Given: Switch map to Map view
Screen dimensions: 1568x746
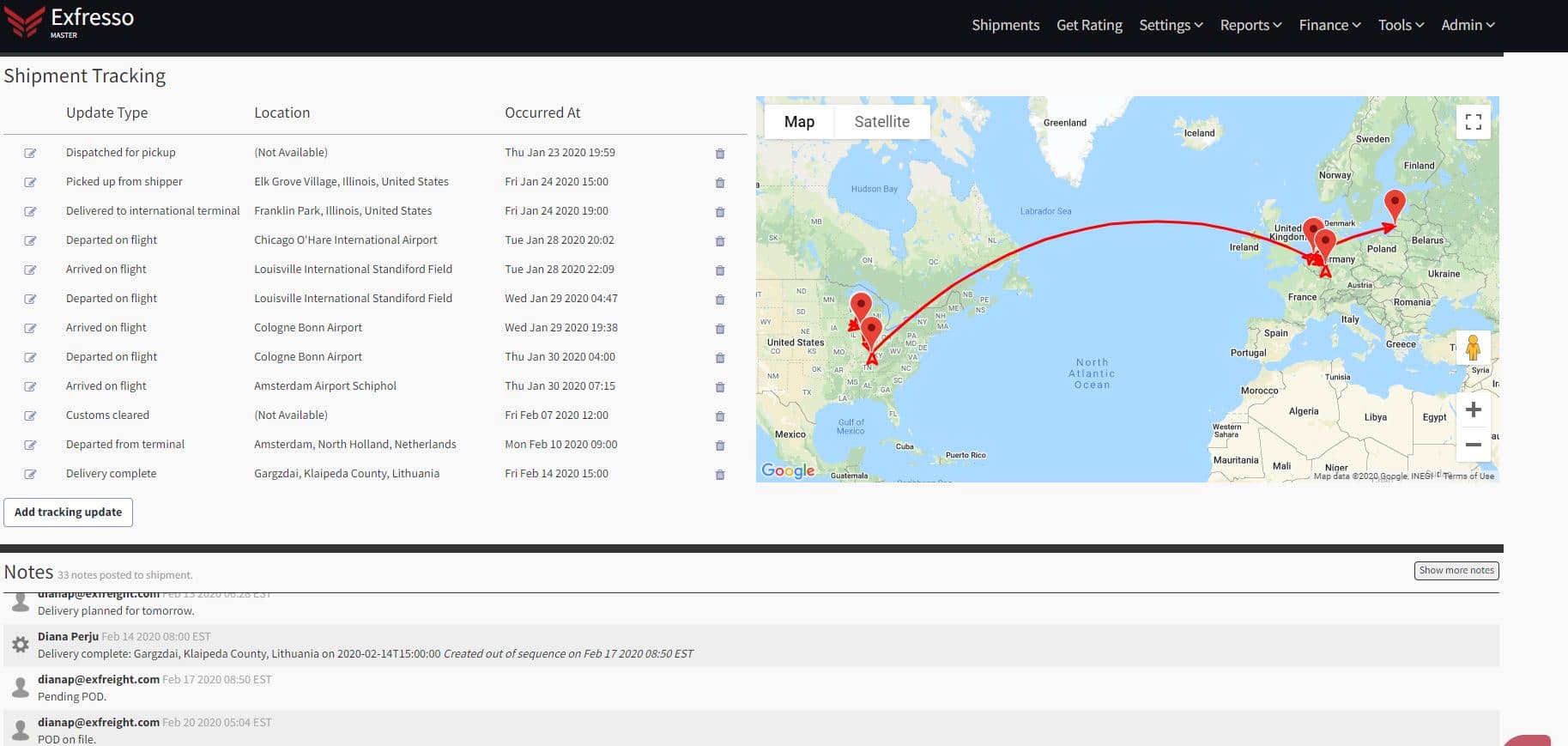Looking at the screenshot, I should pyautogui.click(x=799, y=122).
